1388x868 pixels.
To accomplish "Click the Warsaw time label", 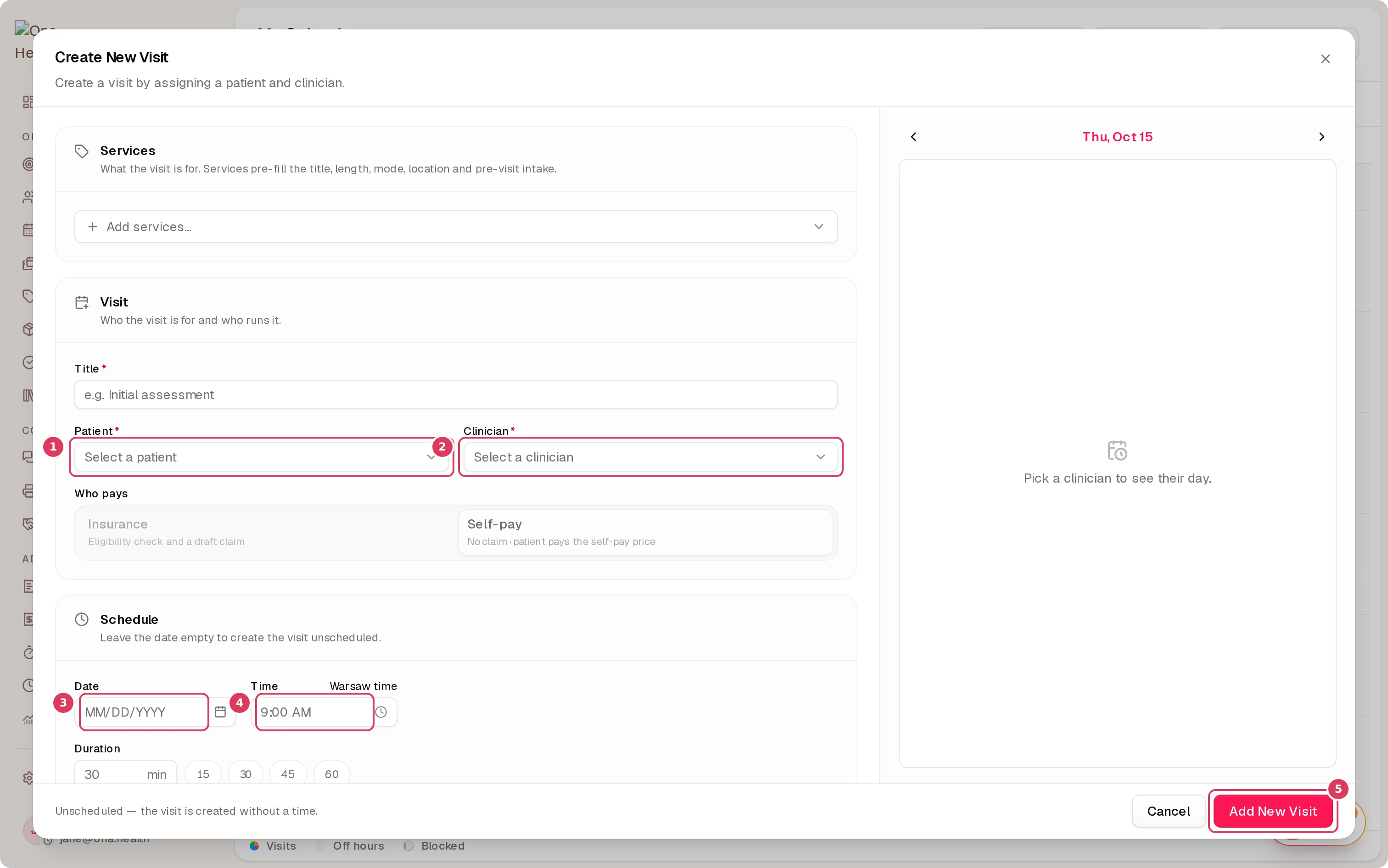I will point(363,686).
